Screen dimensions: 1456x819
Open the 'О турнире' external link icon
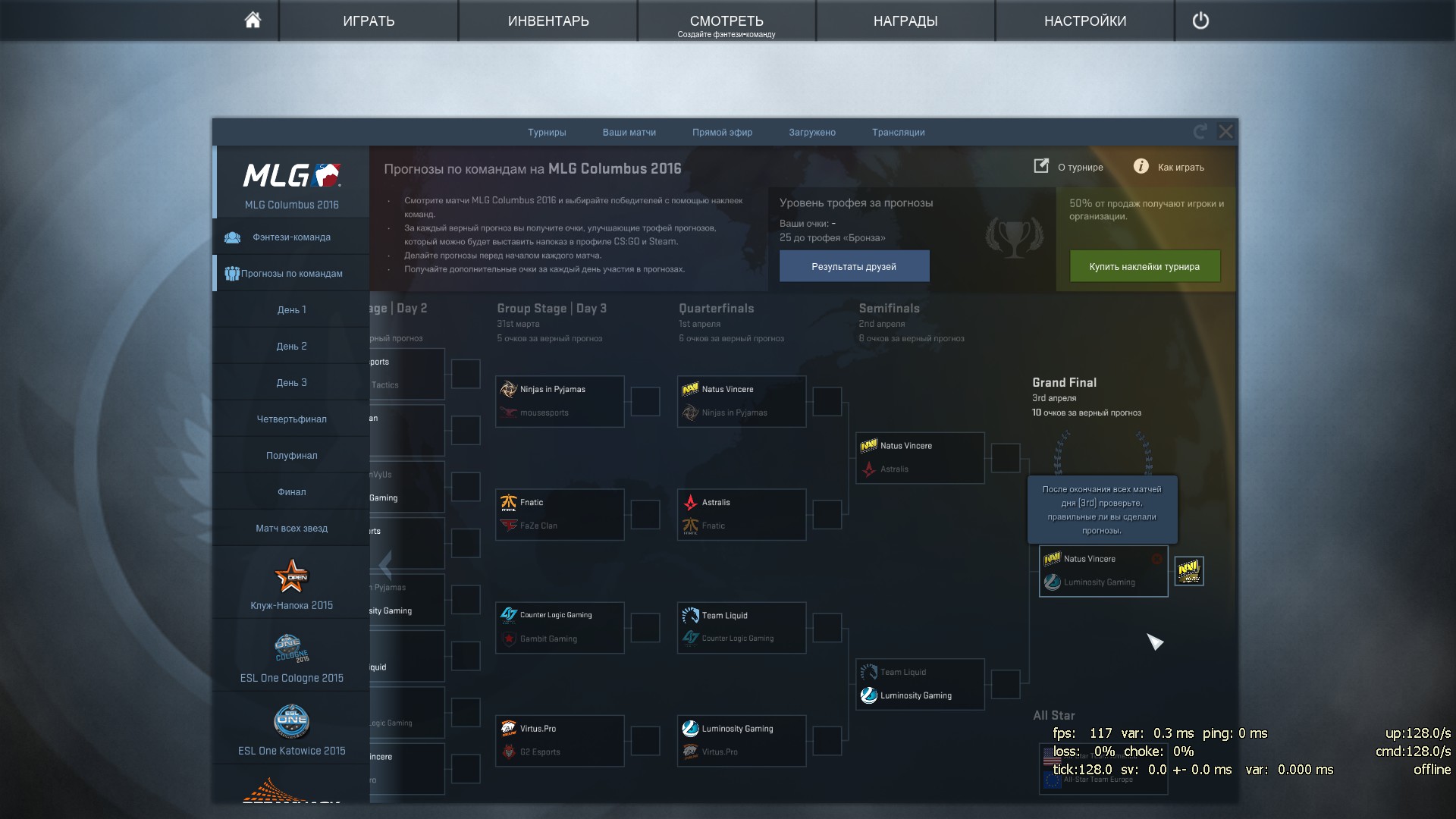[x=1041, y=166]
